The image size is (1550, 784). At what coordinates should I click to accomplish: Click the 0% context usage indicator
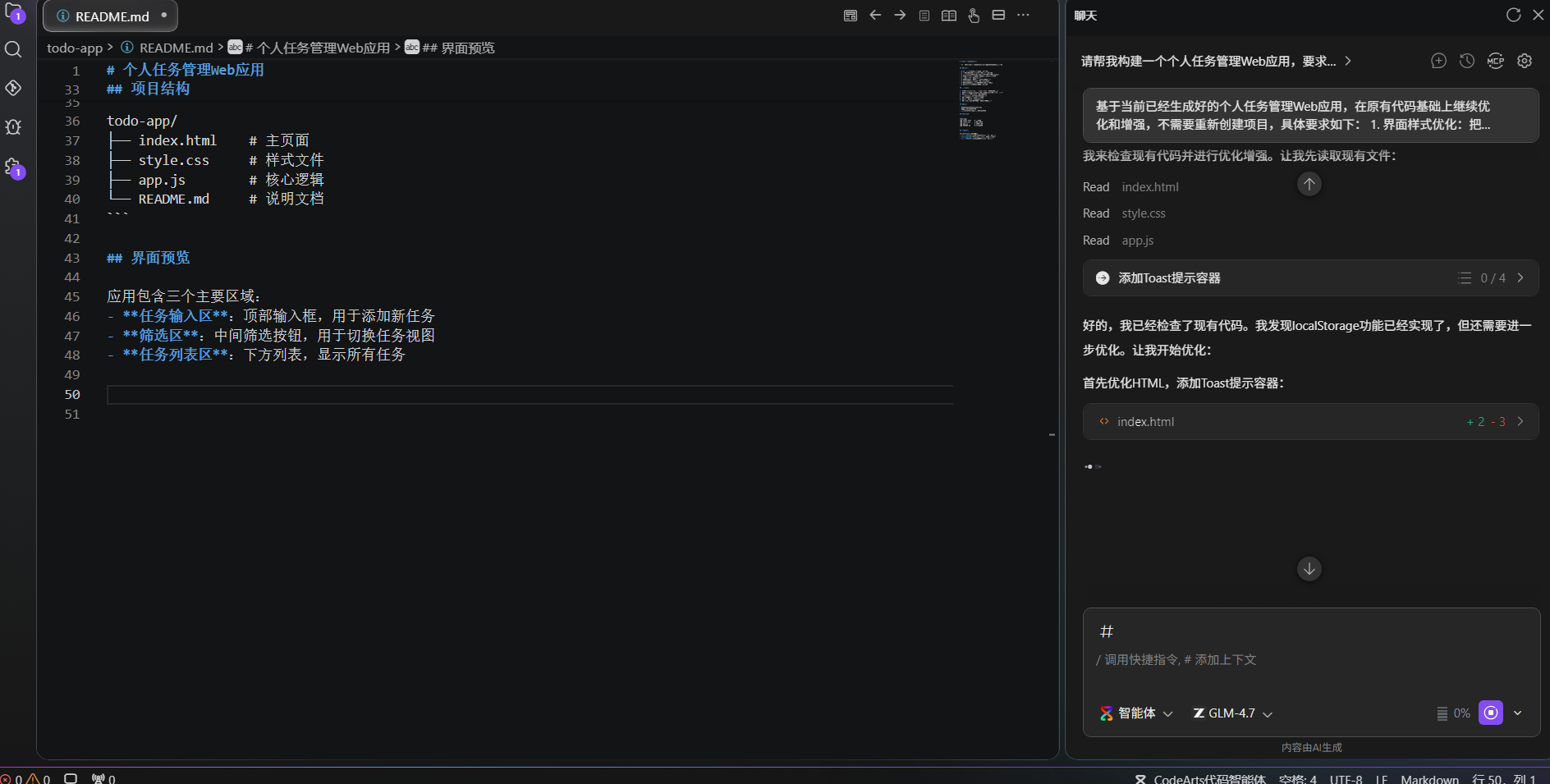click(x=1453, y=713)
